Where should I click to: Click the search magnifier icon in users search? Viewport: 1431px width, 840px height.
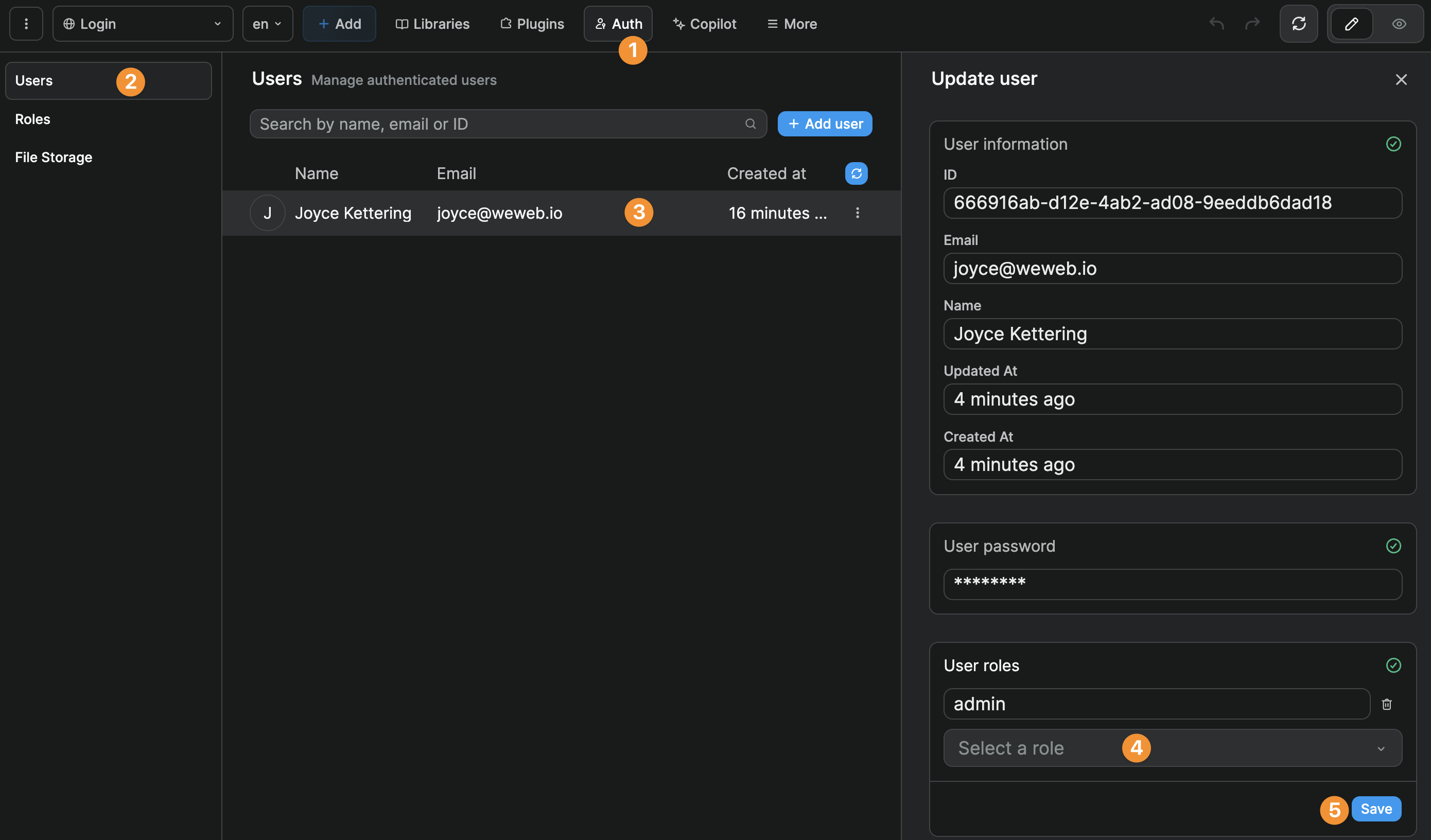(x=750, y=123)
